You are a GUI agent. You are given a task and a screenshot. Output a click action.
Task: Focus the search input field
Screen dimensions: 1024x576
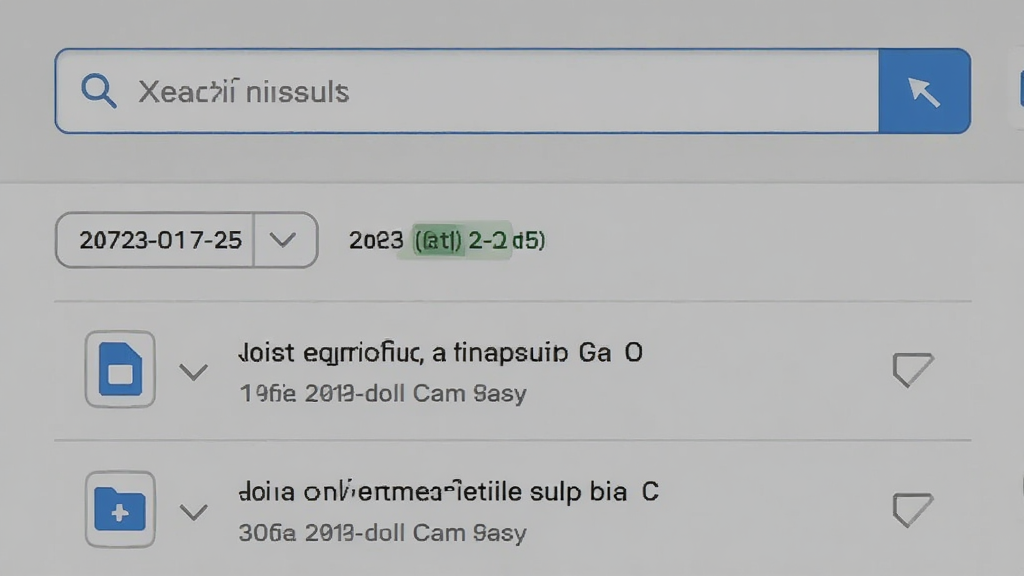[x=467, y=91]
